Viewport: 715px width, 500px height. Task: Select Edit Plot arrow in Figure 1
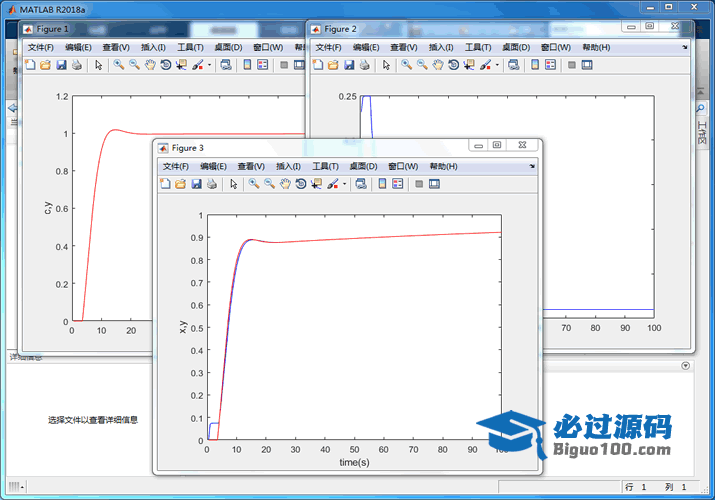[x=98, y=65]
